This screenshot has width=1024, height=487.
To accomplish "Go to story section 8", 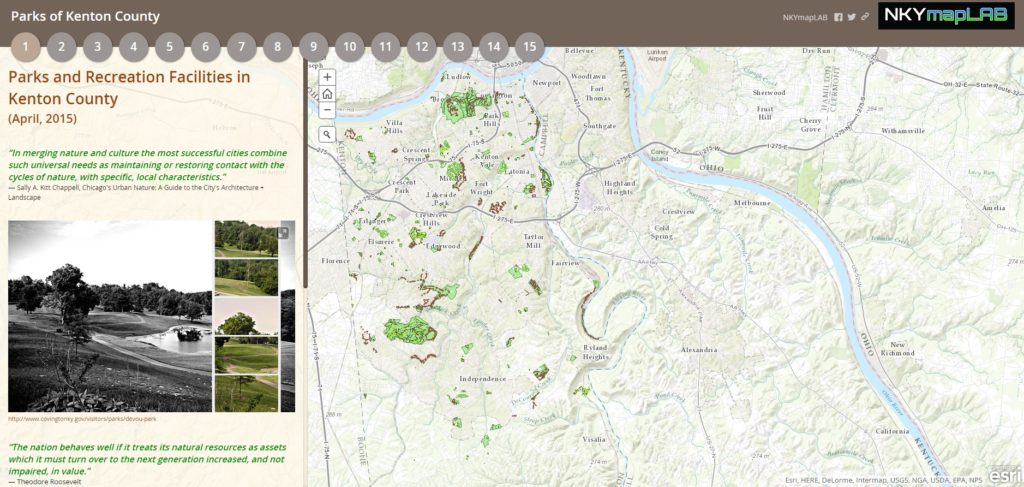I will point(278,47).
